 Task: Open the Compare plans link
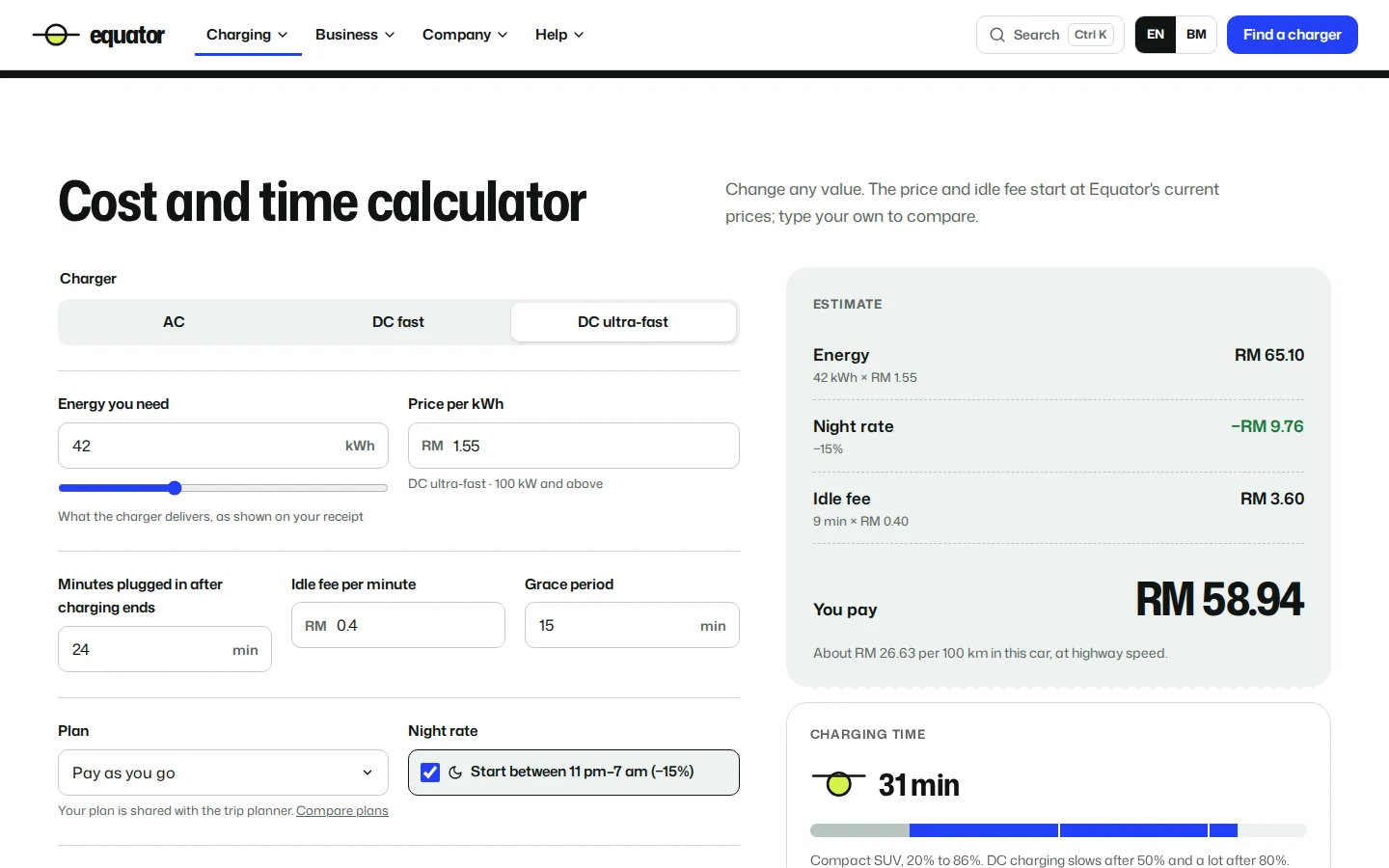[x=342, y=810]
